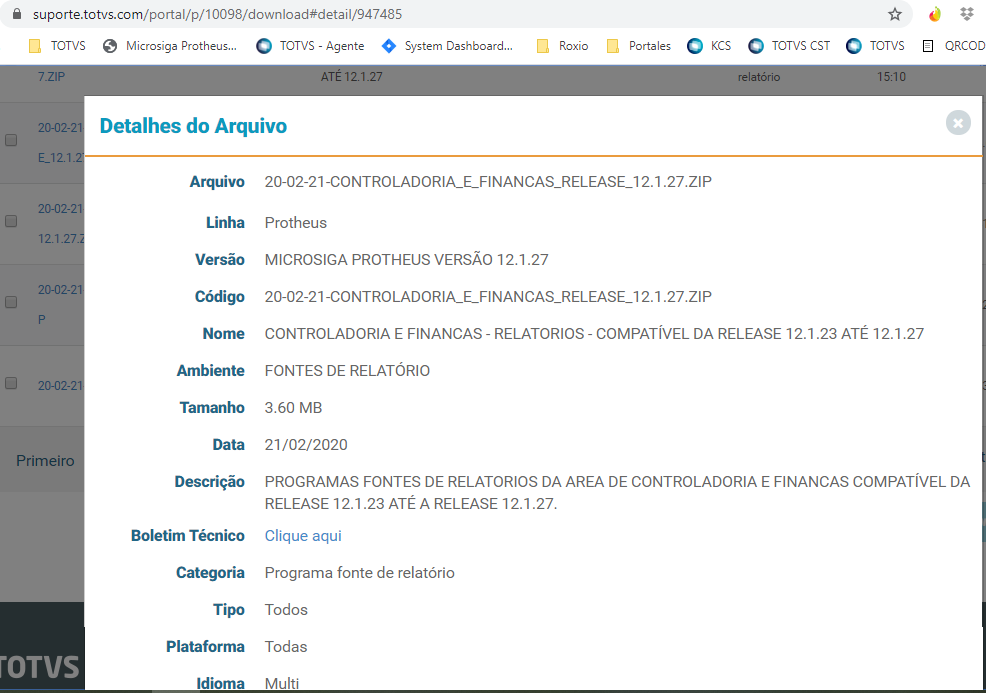Open the TOTVS - Agente bookmark

pos(311,46)
